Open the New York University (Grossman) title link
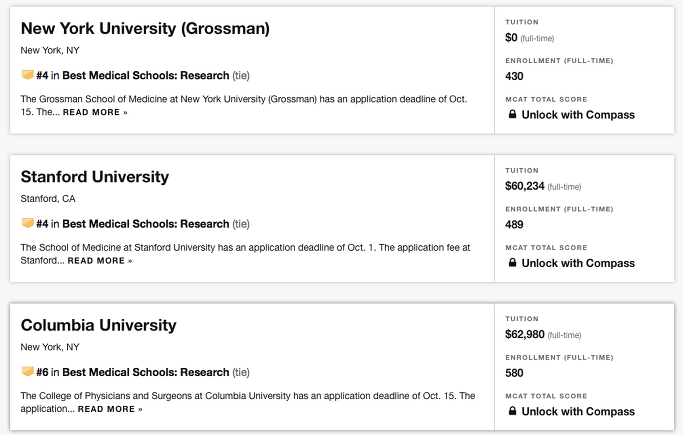This screenshot has width=683, height=435. pos(145,29)
